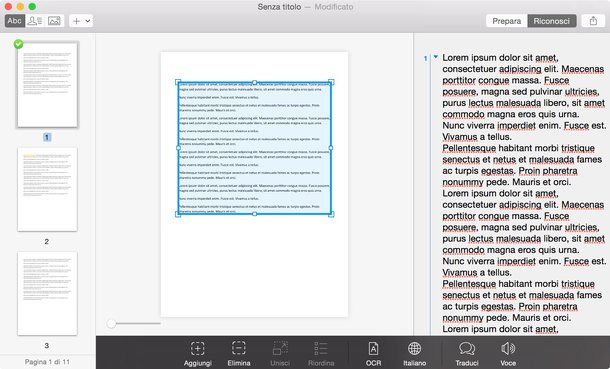This screenshot has width=610, height=369.
Task: Click the page zoom slider knob
Action: pyautogui.click(x=111, y=323)
